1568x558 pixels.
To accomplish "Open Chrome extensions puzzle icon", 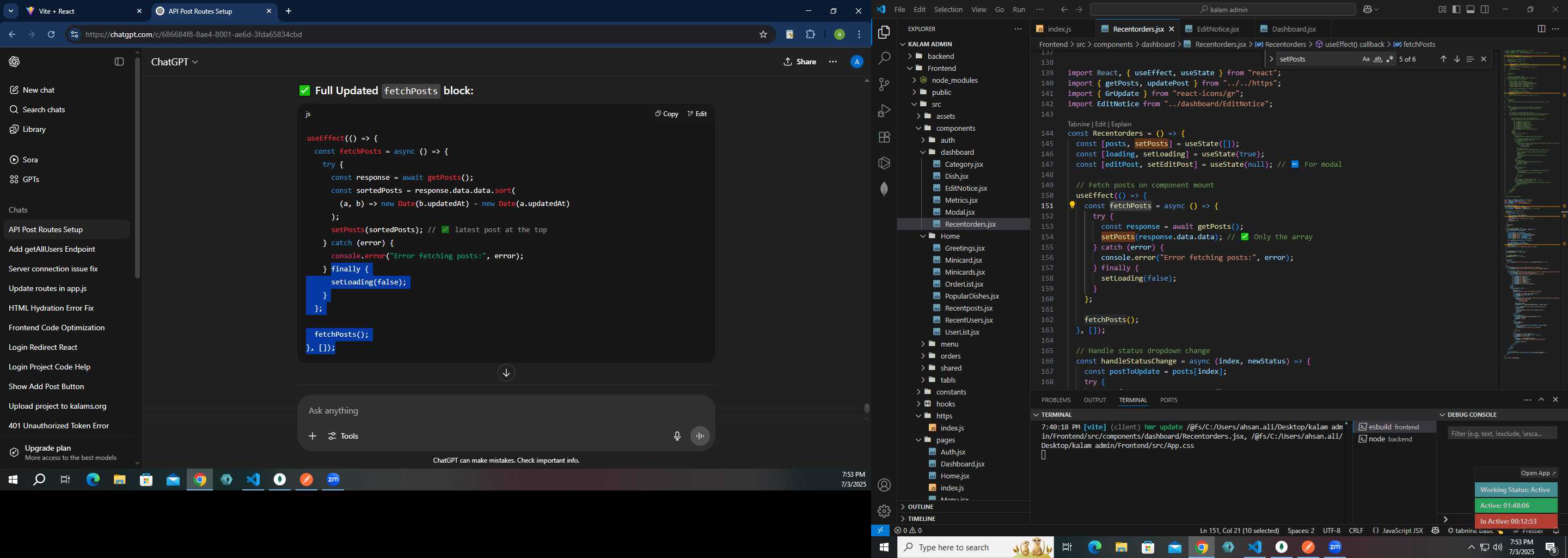I will coord(810,35).
